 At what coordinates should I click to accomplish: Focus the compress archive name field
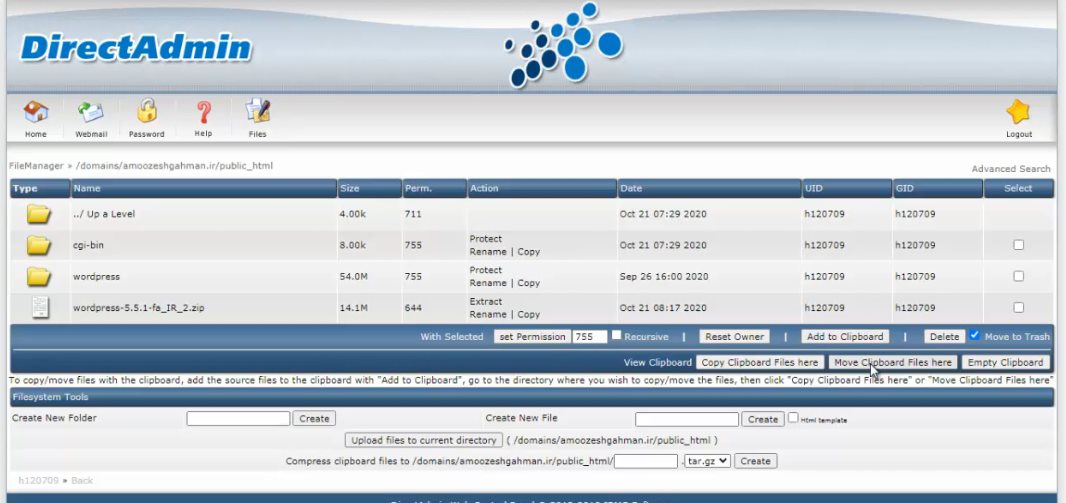(x=646, y=461)
